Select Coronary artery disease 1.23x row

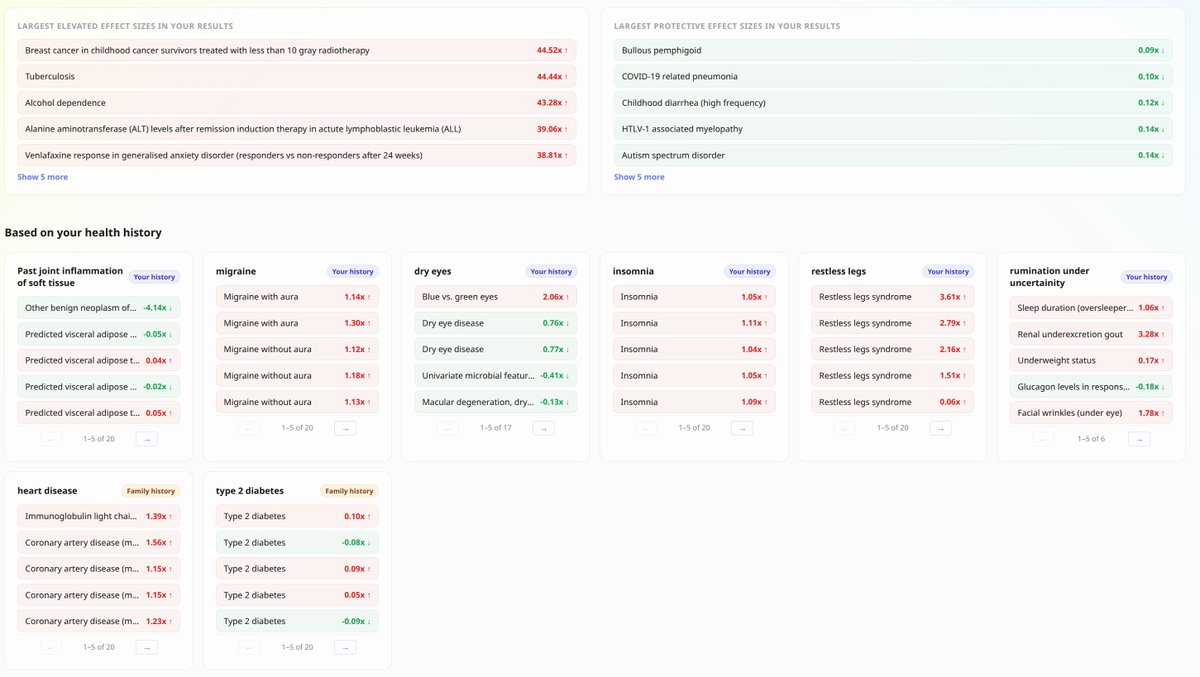99,621
